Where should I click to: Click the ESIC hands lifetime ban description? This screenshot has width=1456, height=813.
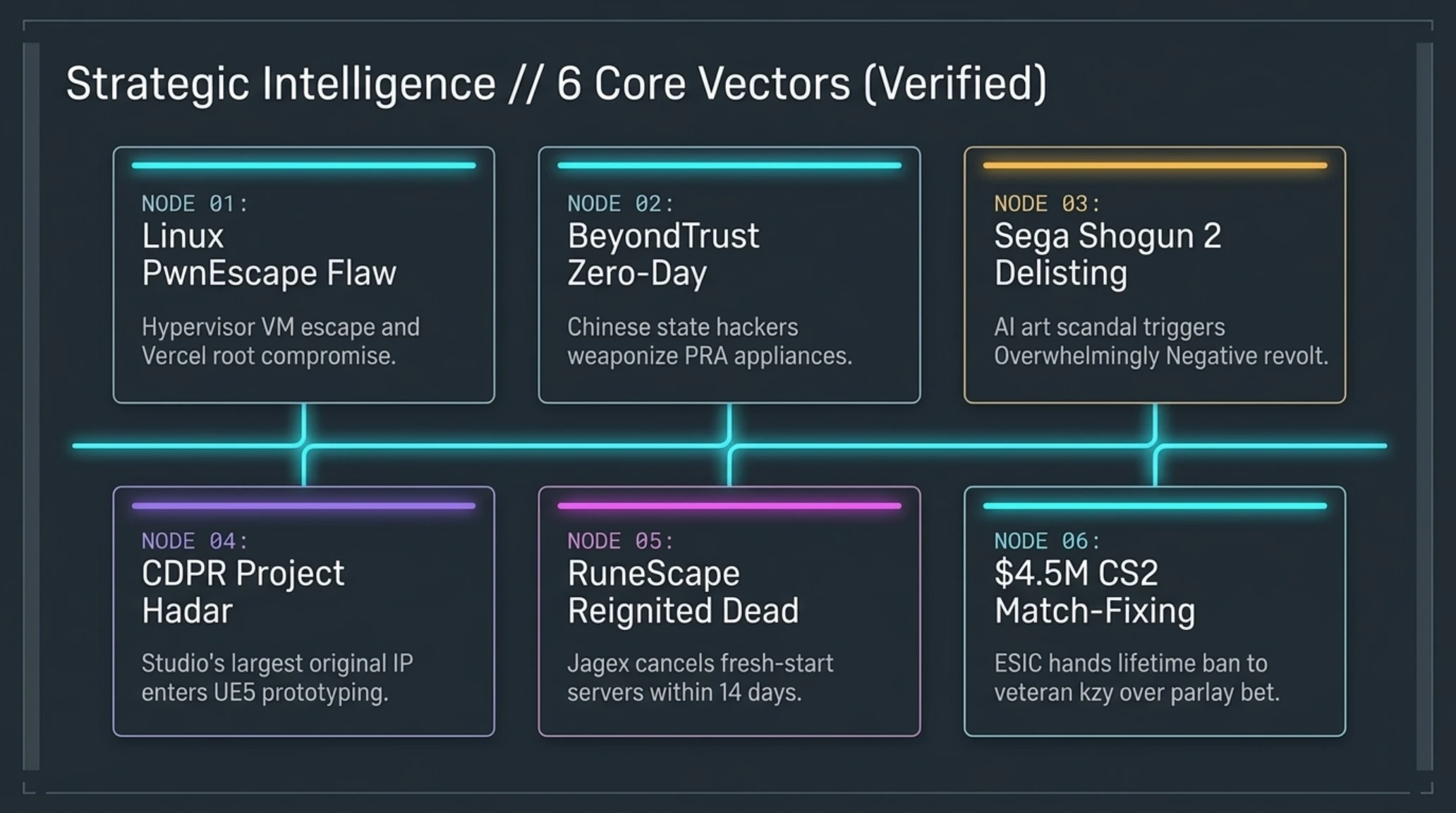(x=1136, y=678)
